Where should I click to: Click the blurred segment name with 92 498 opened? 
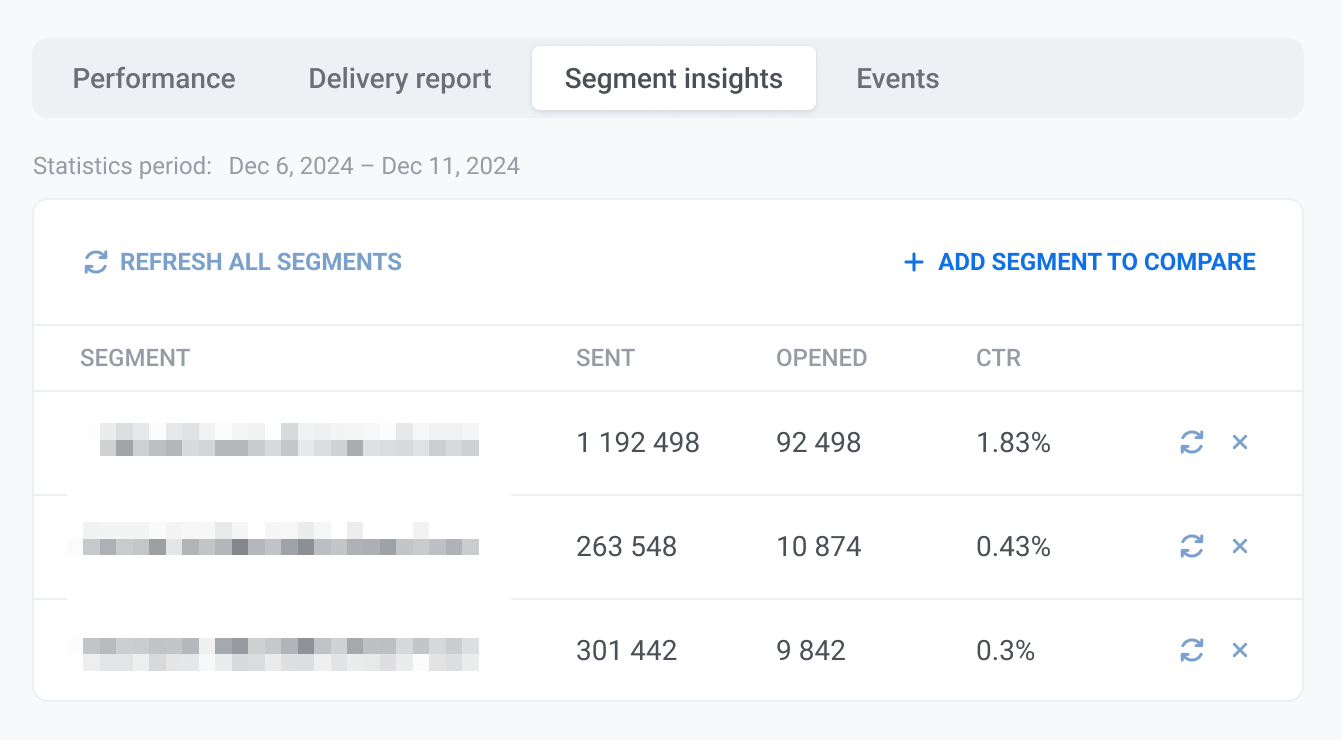coord(280,440)
